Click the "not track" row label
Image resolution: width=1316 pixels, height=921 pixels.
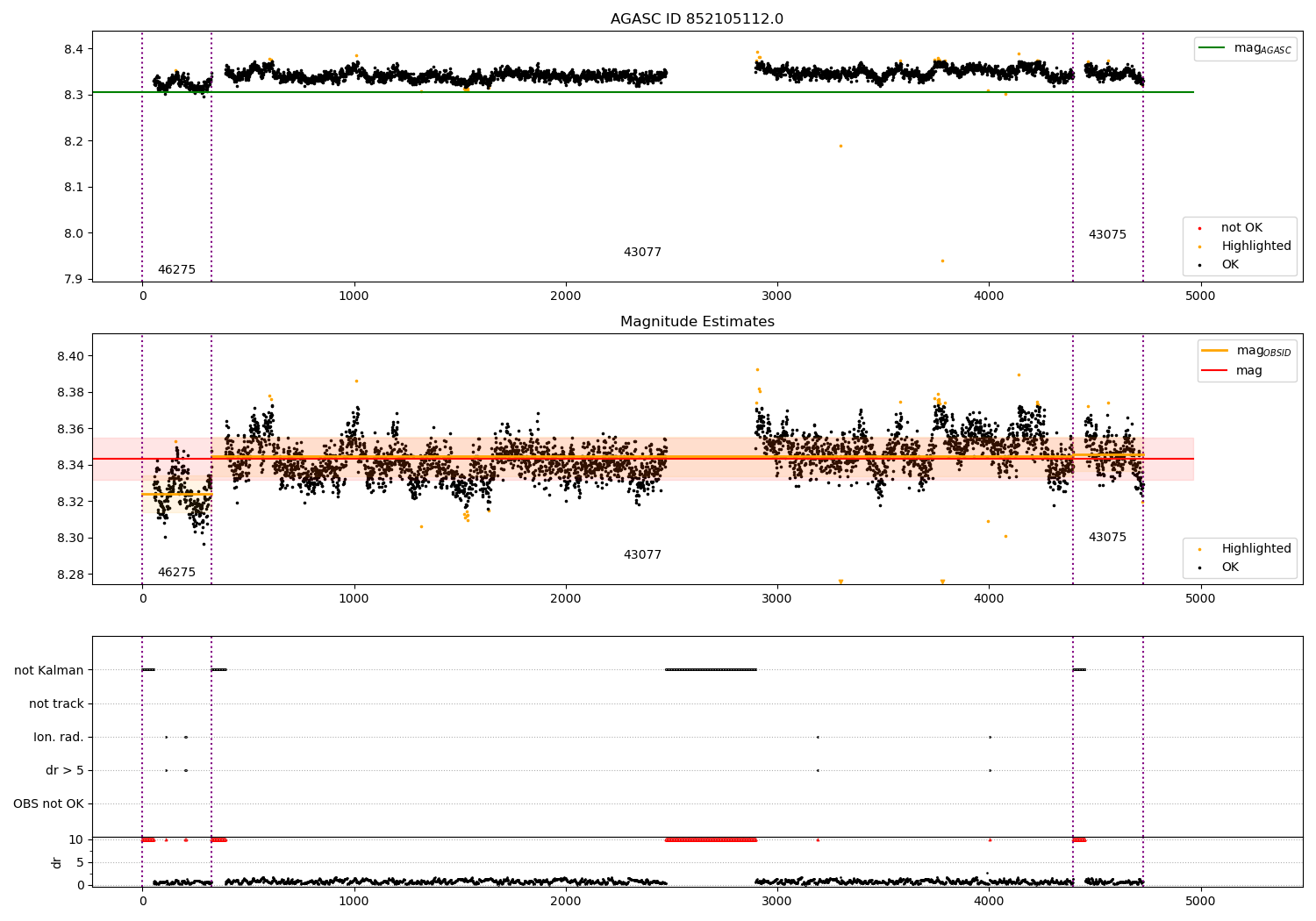click(x=56, y=704)
